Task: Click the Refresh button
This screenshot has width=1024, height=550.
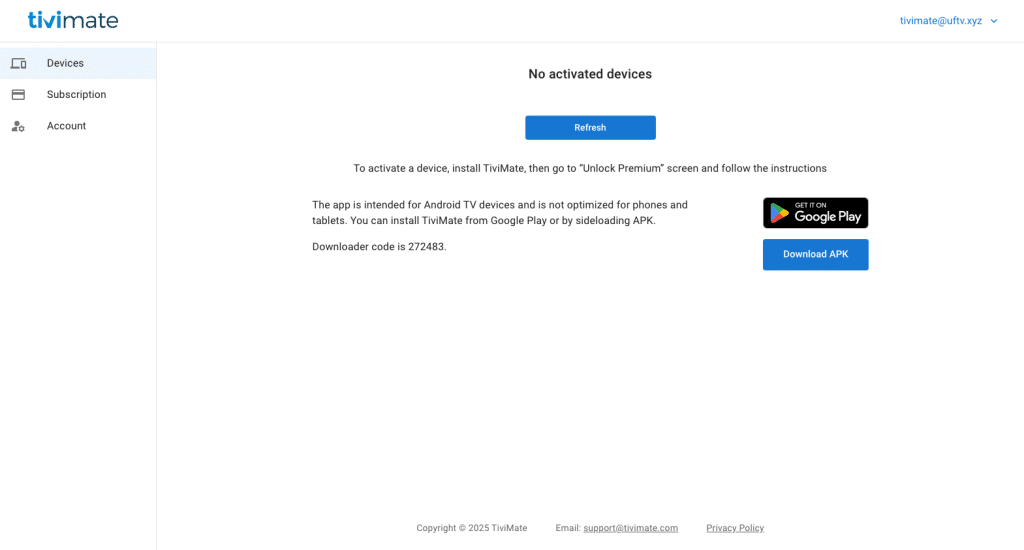Action: pos(590,127)
